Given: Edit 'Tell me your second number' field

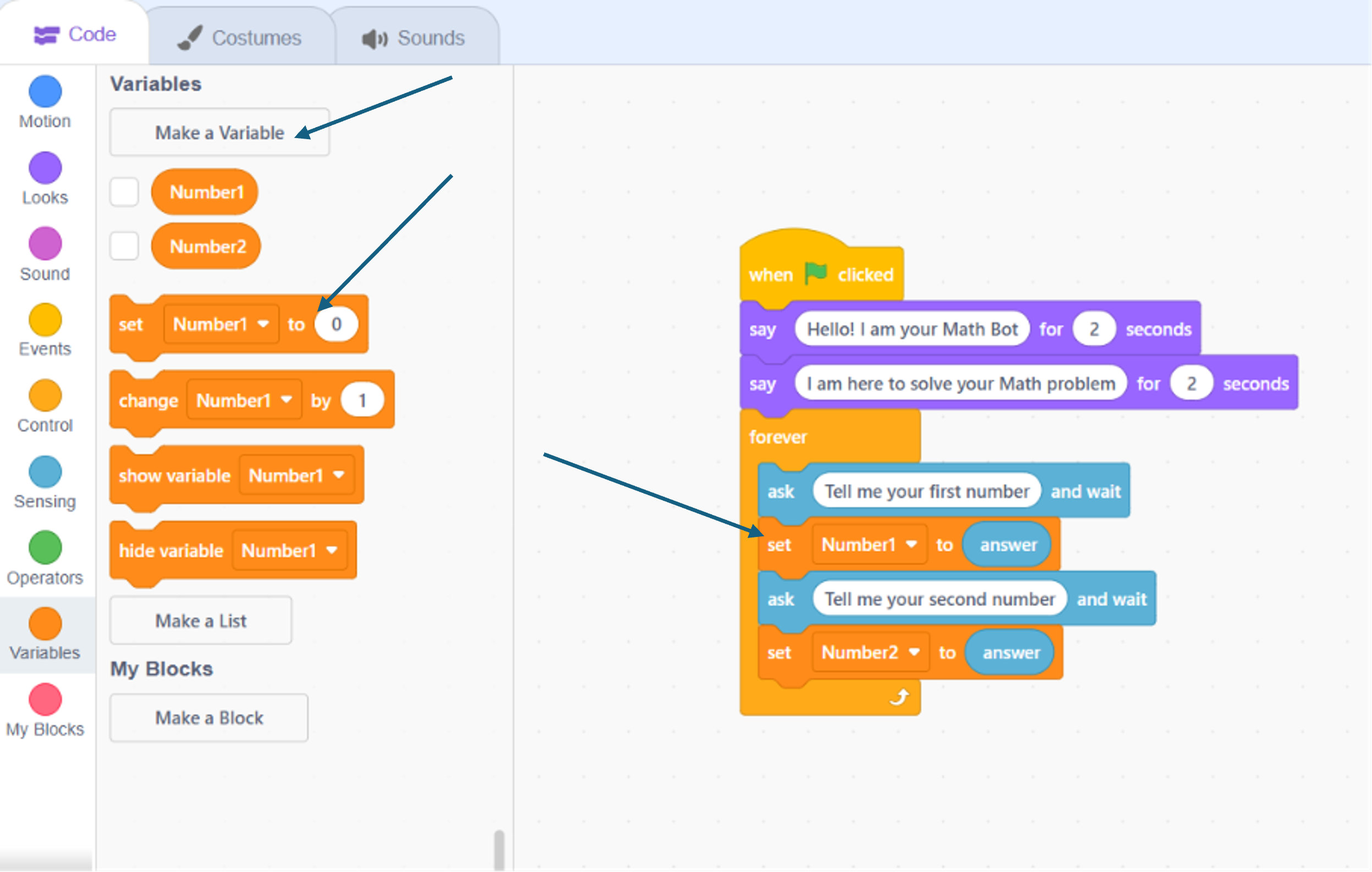Looking at the screenshot, I should coord(940,599).
